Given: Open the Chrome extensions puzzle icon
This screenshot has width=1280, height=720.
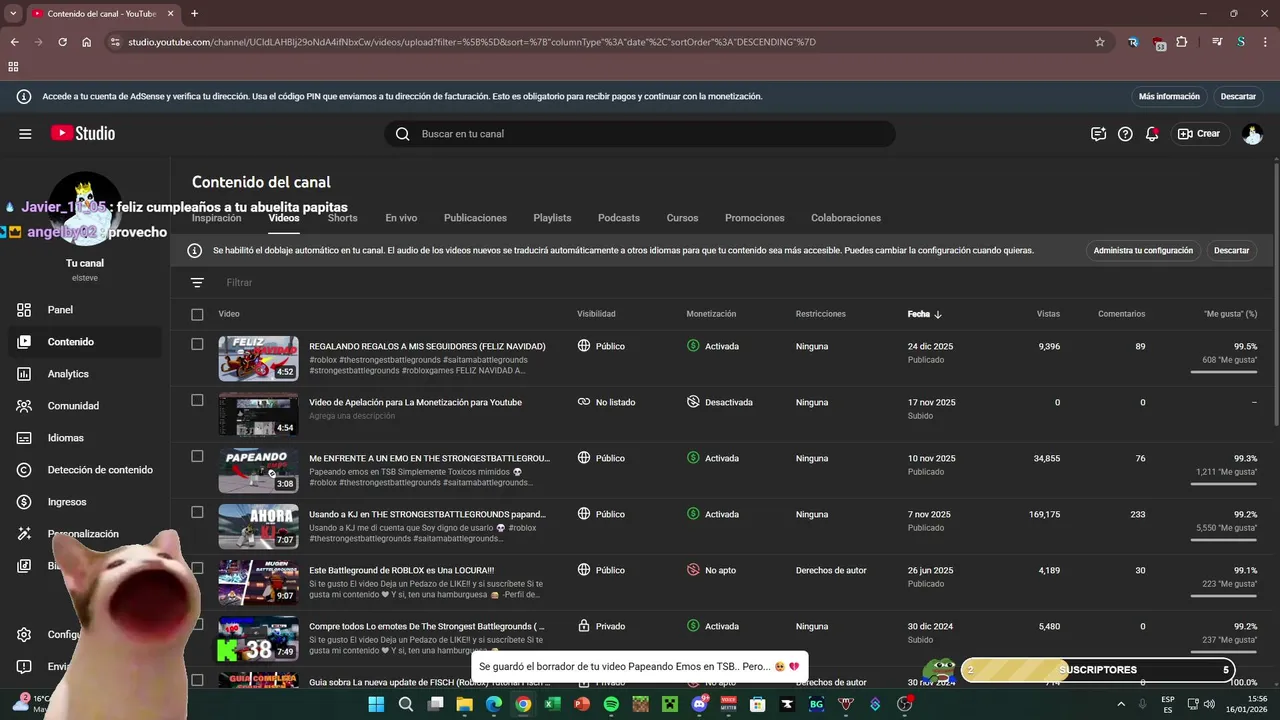Looking at the screenshot, I should point(1182,42).
